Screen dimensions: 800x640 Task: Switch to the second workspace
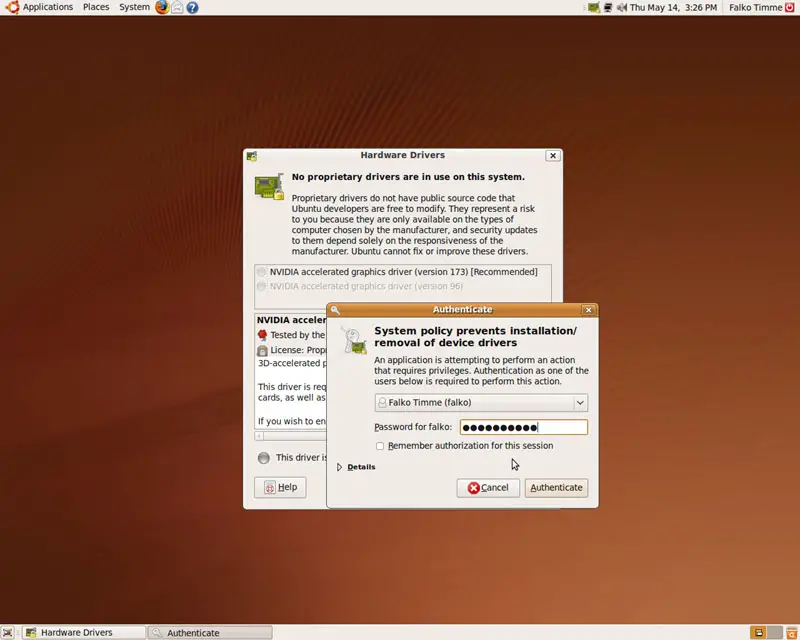point(774,633)
